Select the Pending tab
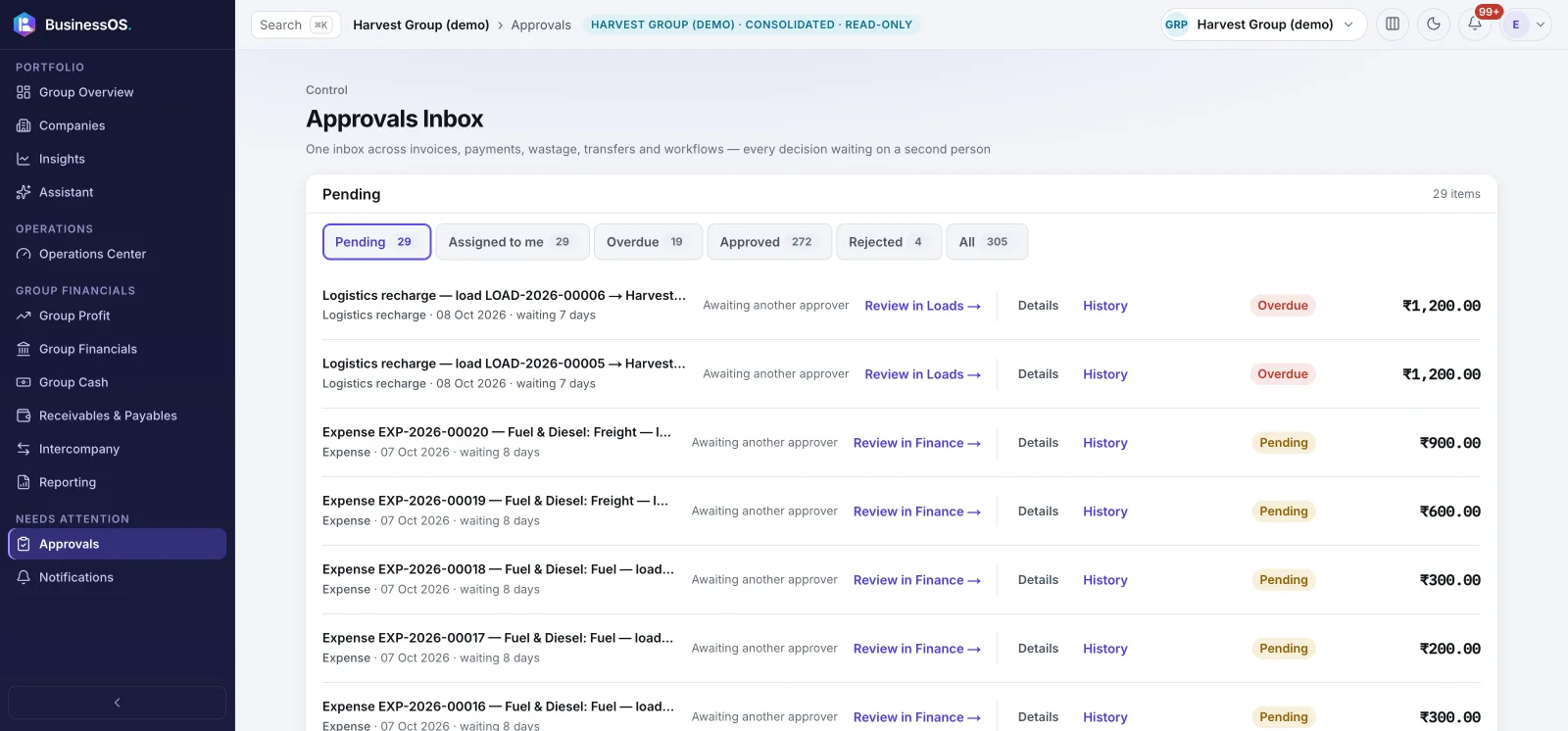This screenshot has width=1568, height=731. [376, 242]
